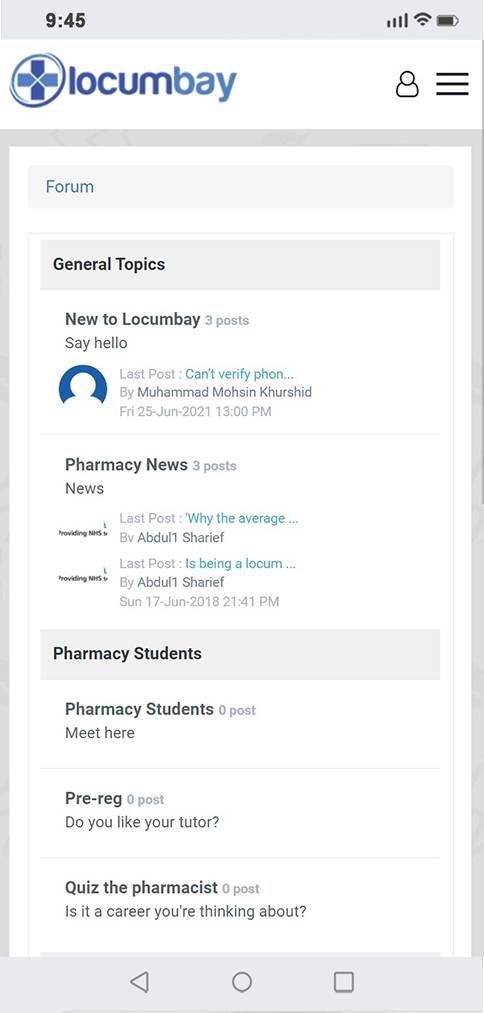
Task: Open the New to Locumbay forum
Action: tap(132, 319)
